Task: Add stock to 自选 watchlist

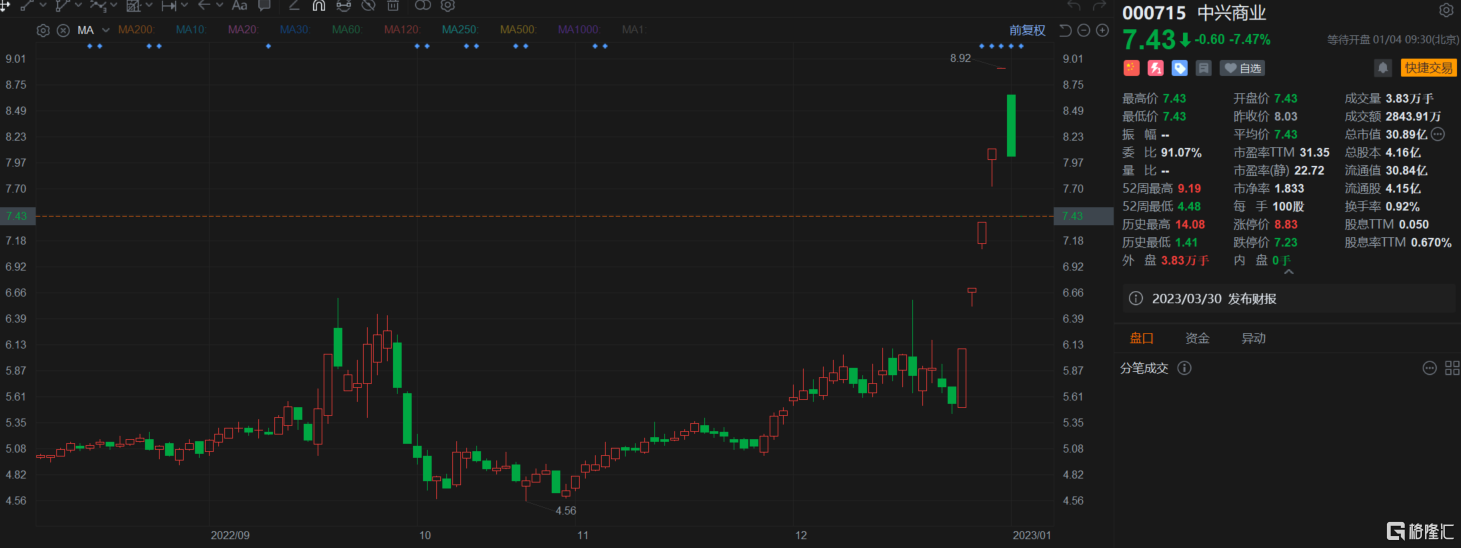Action: 1242,68
